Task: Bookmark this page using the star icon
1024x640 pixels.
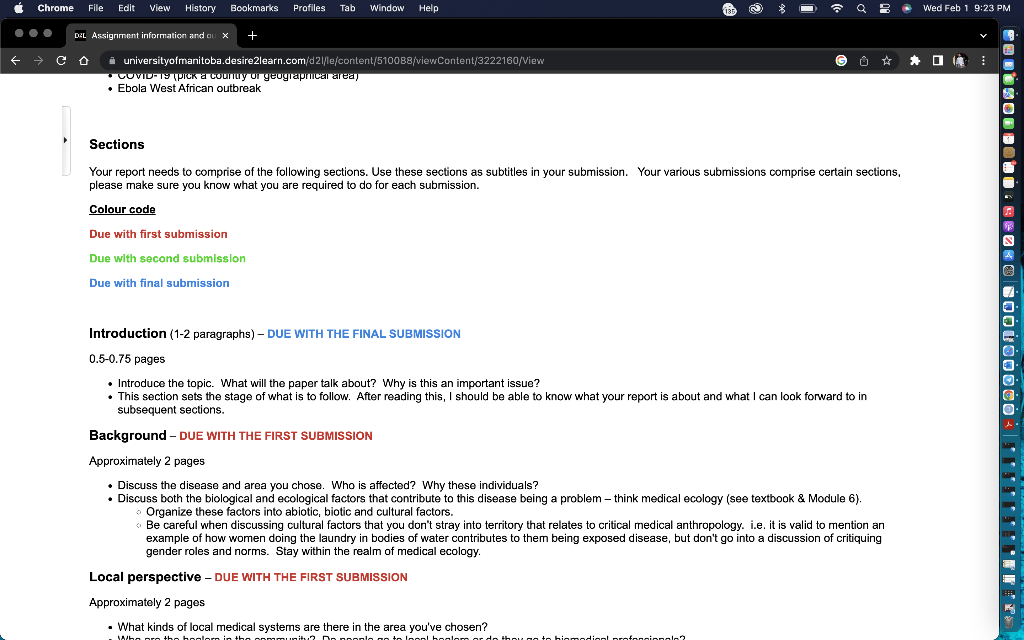Action: click(887, 60)
